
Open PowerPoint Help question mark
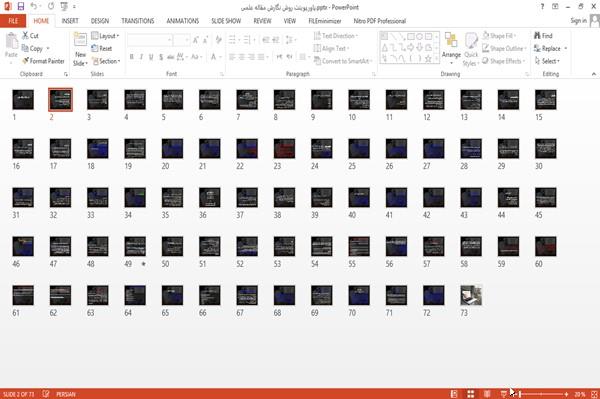click(542, 7)
